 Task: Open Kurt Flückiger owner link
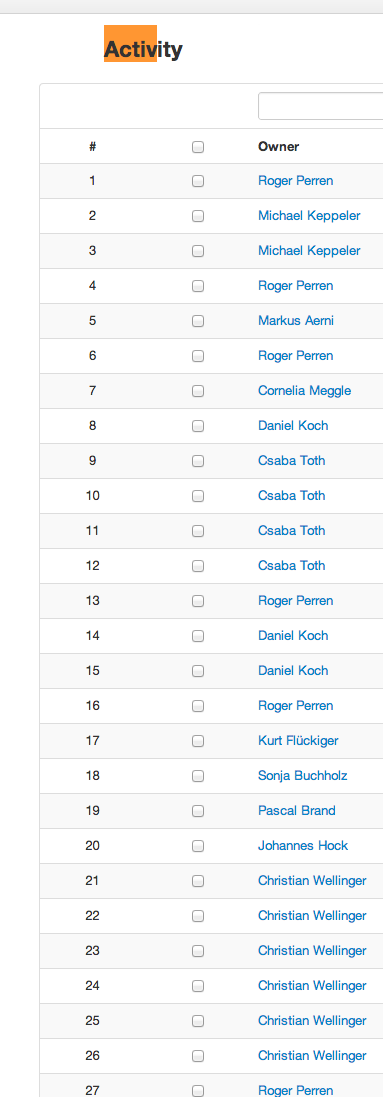[x=303, y=740]
